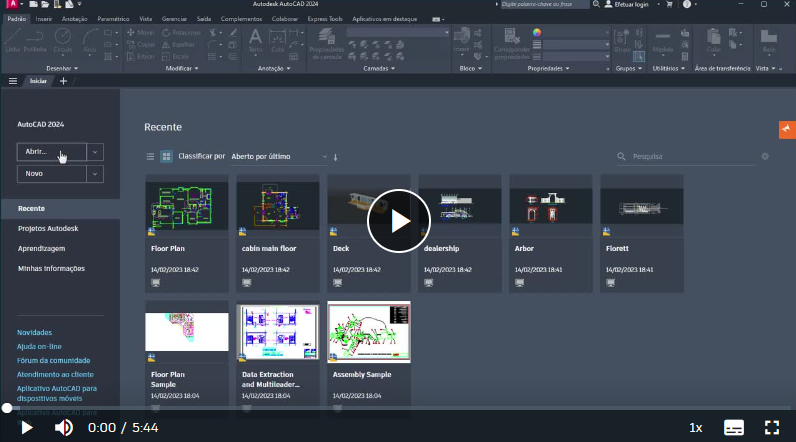Open the object color wheel swatch
This screenshot has width=796, height=442.
537,32
